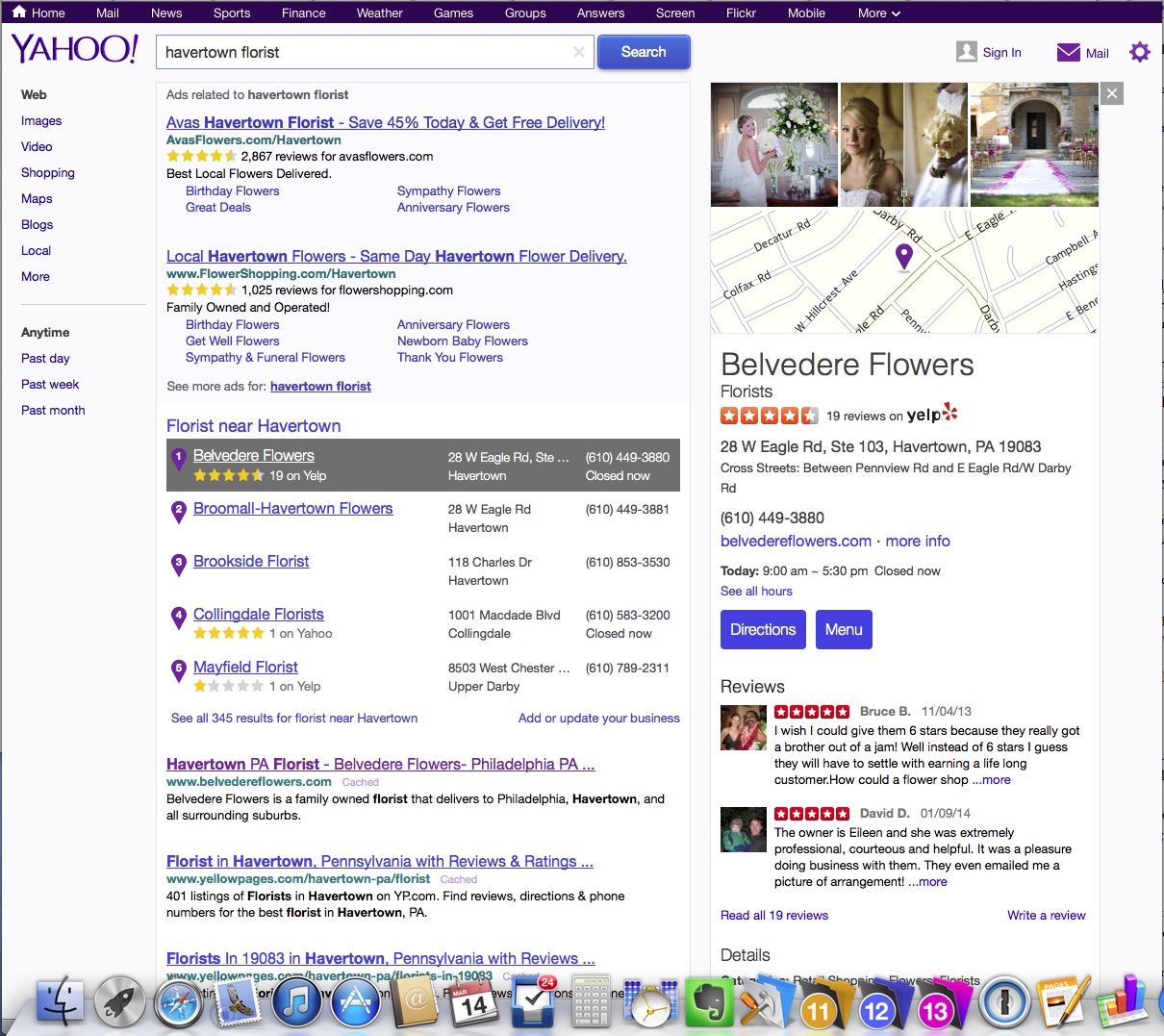Open the Yahoo logo homepage
1164x1036 pixels.
74,49
